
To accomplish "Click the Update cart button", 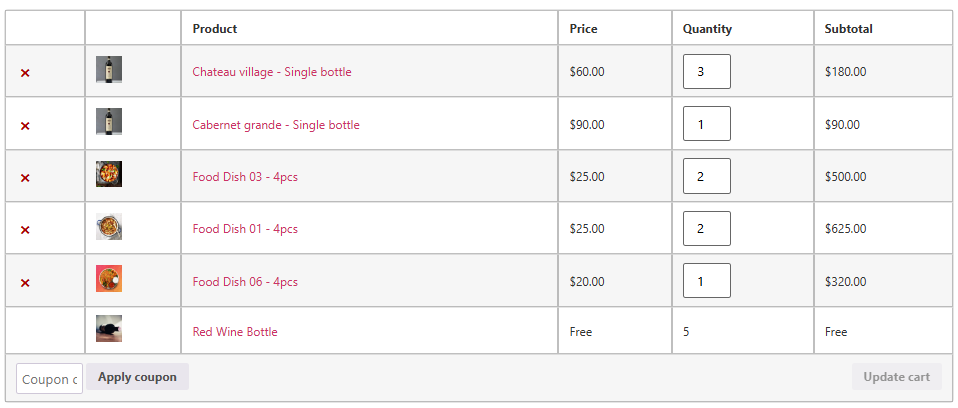I will (x=897, y=377).
